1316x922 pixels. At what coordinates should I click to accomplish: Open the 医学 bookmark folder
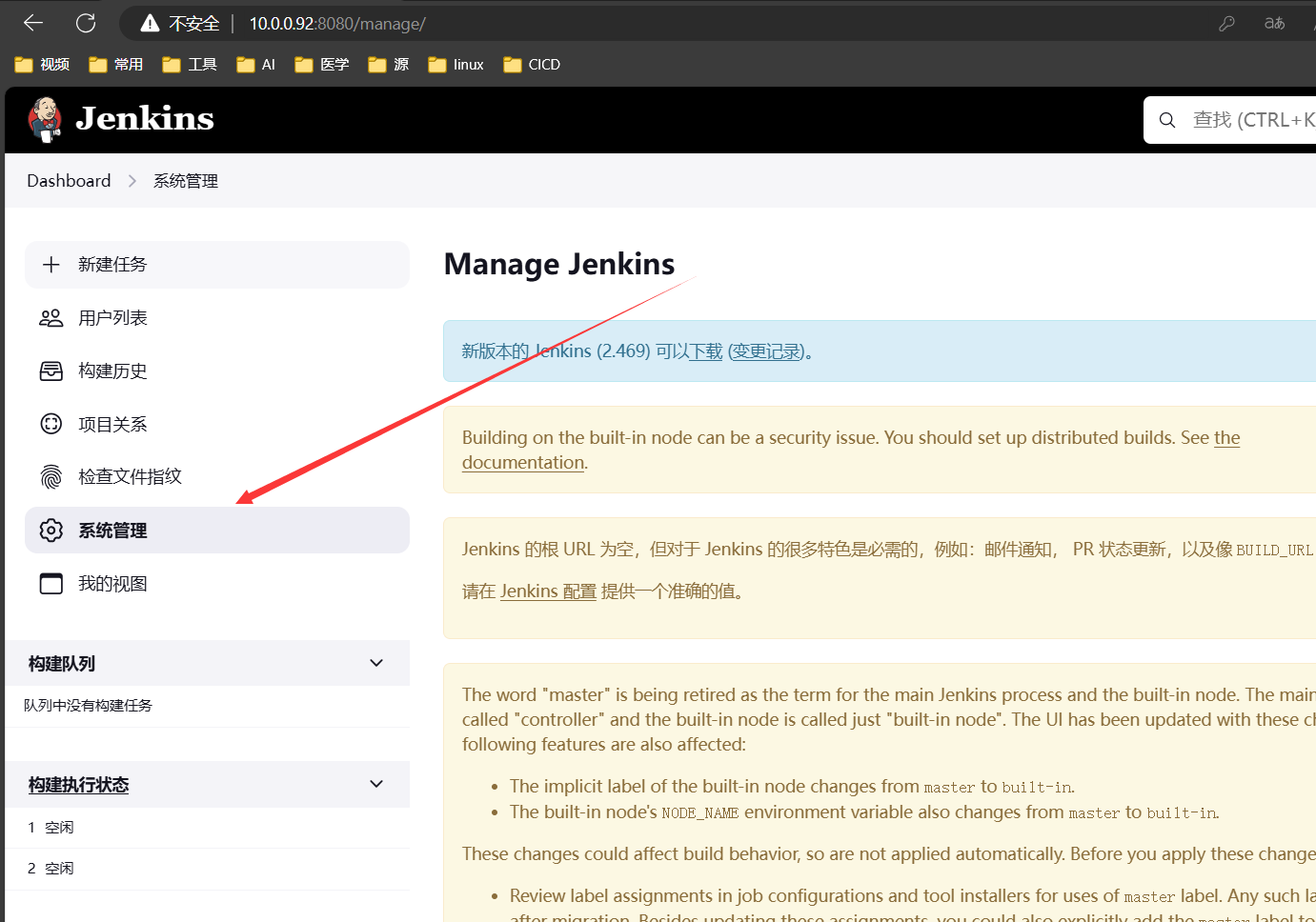point(321,65)
